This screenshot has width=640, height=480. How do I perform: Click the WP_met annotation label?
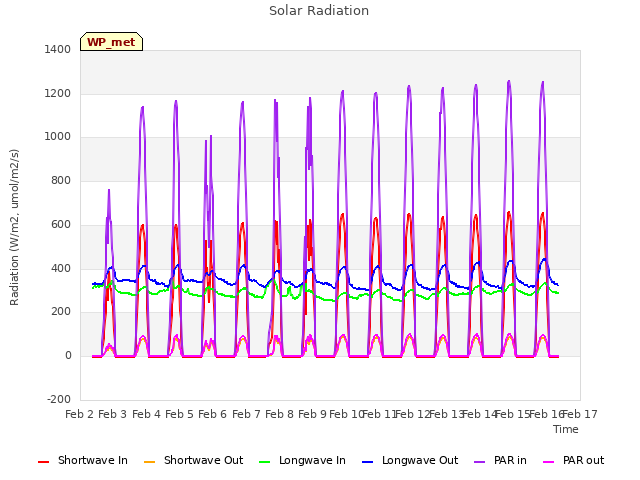pyautogui.click(x=111, y=42)
